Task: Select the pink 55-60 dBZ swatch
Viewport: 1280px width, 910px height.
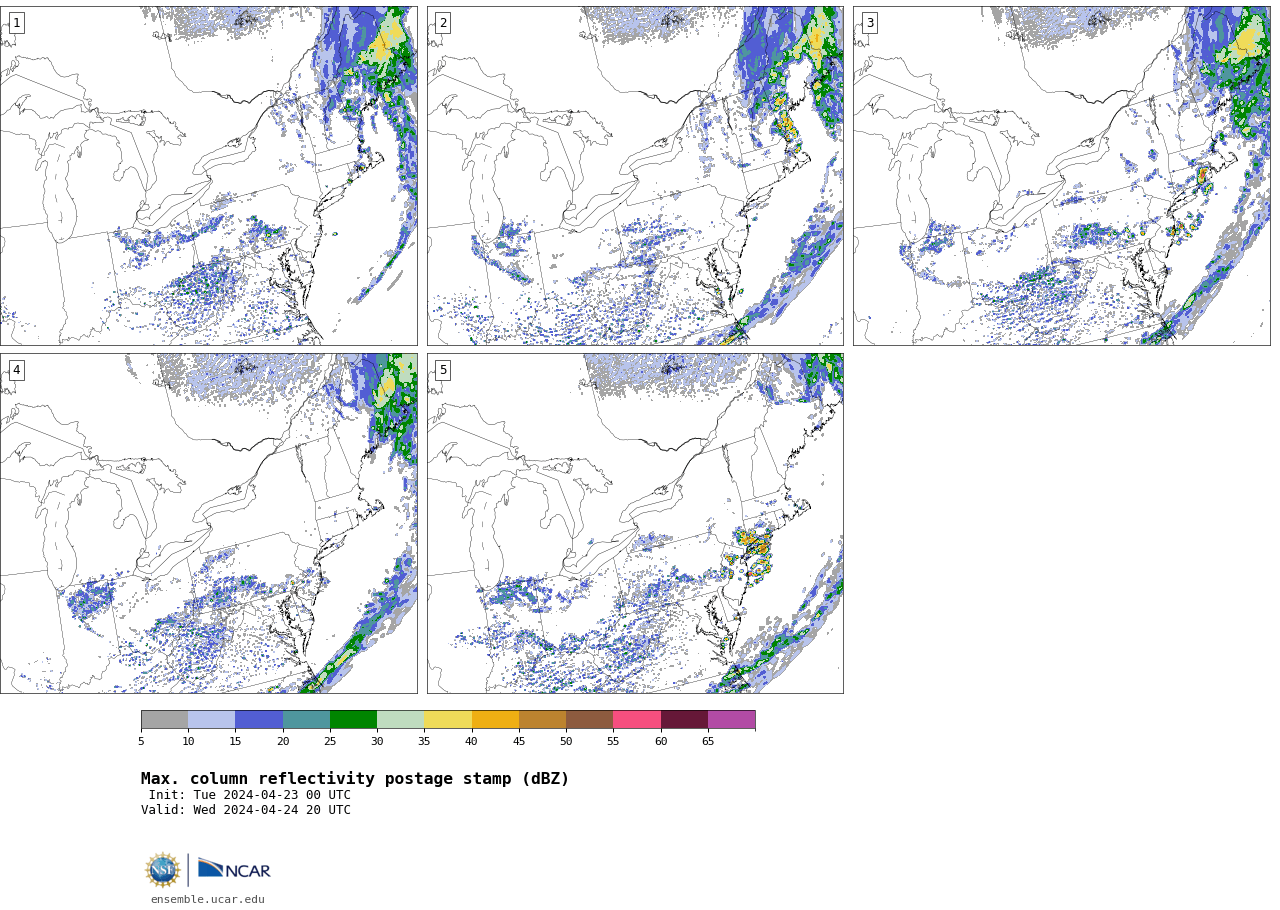Action: tap(637, 720)
